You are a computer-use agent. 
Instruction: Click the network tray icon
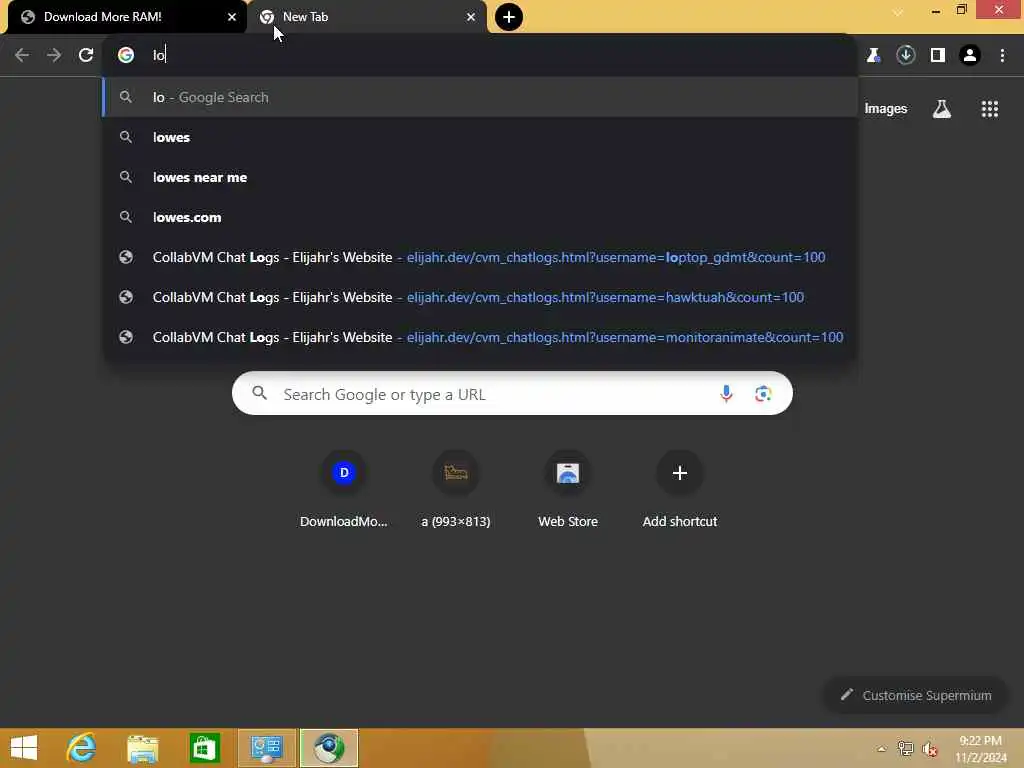(905, 749)
